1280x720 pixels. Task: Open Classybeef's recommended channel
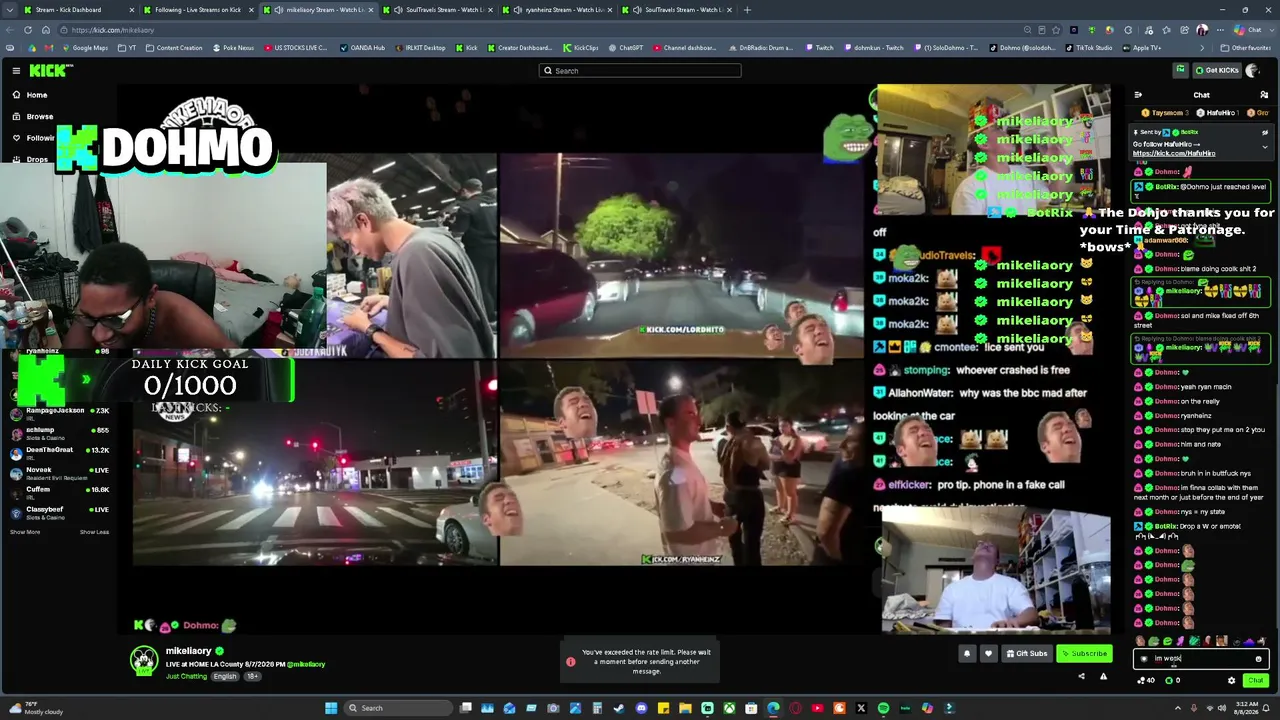pos(60,512)
